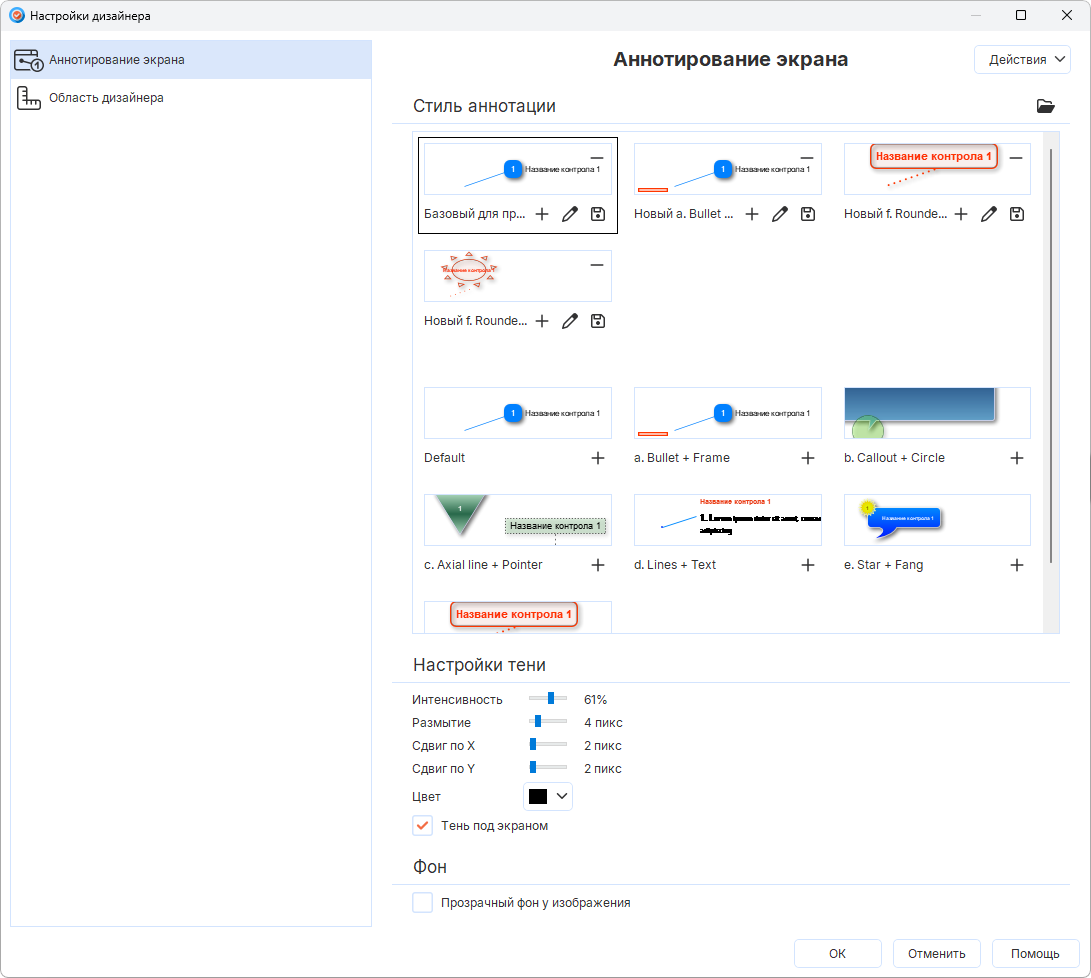Add the e. Star + Fang style

(1016, 565)
